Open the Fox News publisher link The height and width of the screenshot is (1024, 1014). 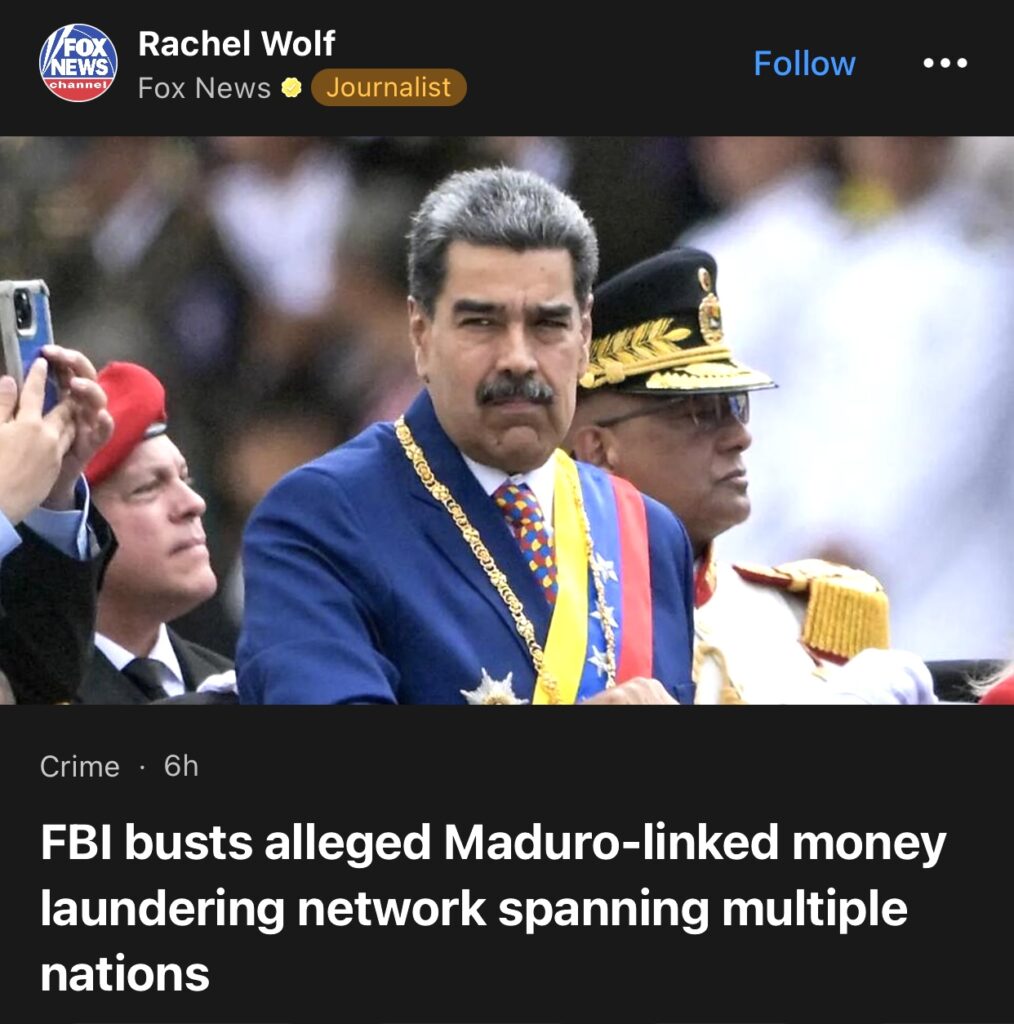[x=204, y=88]
